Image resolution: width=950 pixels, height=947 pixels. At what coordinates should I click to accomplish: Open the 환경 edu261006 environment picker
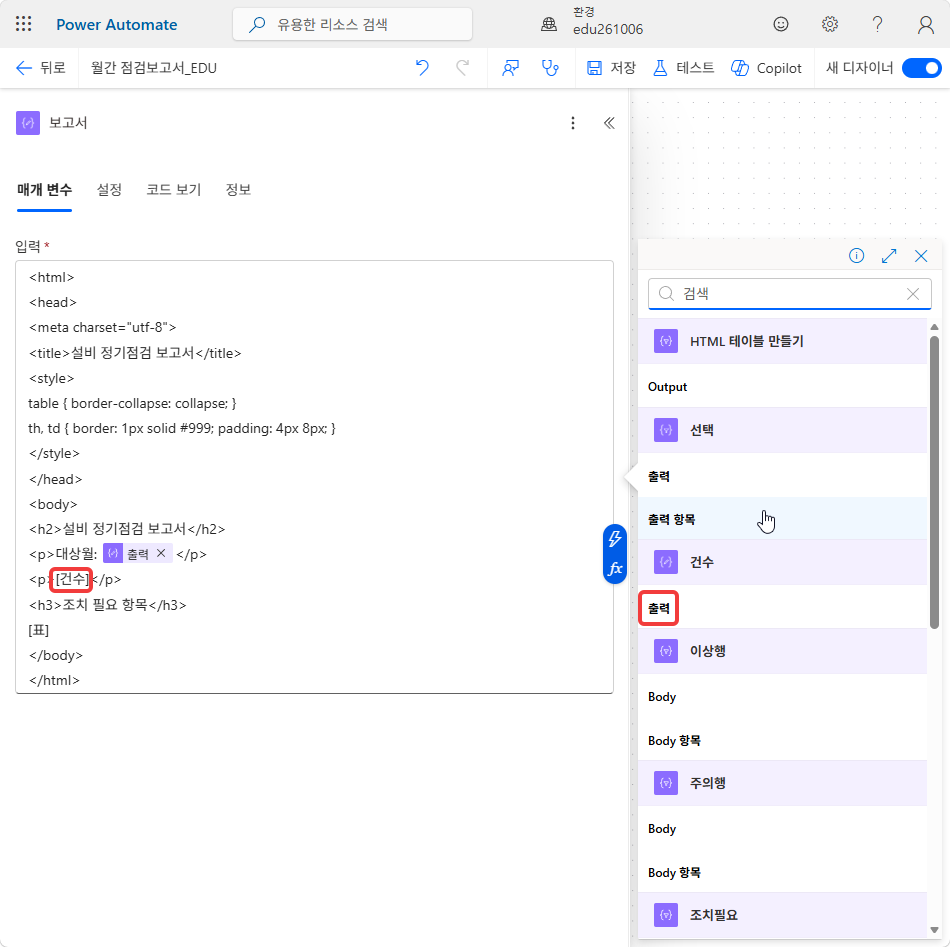click(x=593, y=22)
